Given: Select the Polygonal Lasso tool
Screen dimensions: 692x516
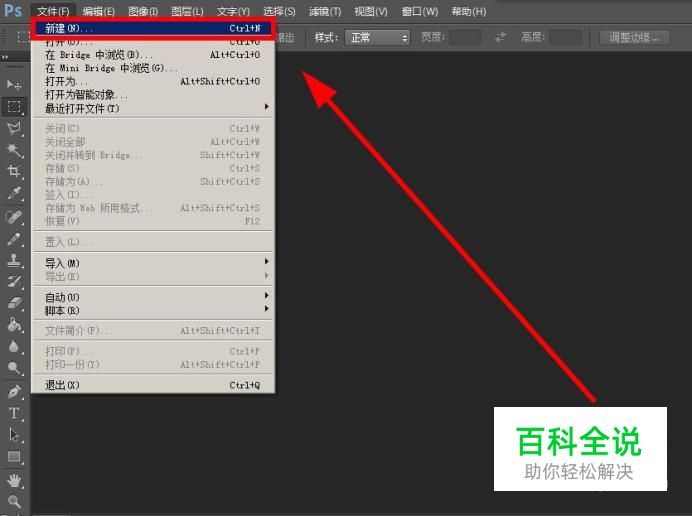Looking at the screenshot, I should tap(14, 128).
